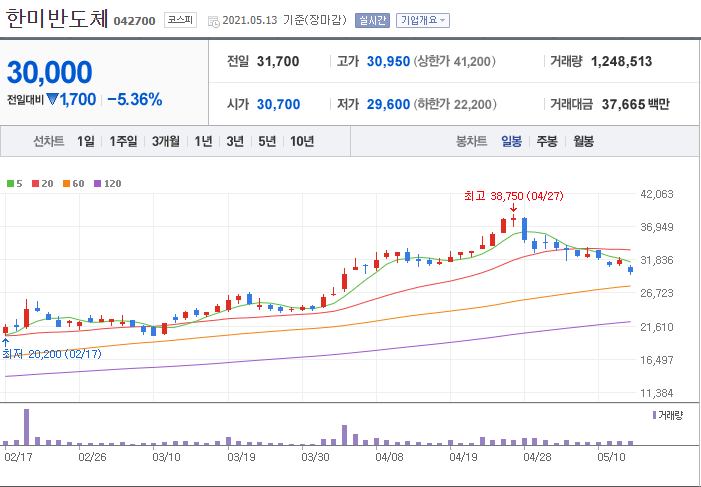The height and width of the screenshot is (487, 701).
Task: Click the 42,063 price axis label
Action: (x=657, y=194)
